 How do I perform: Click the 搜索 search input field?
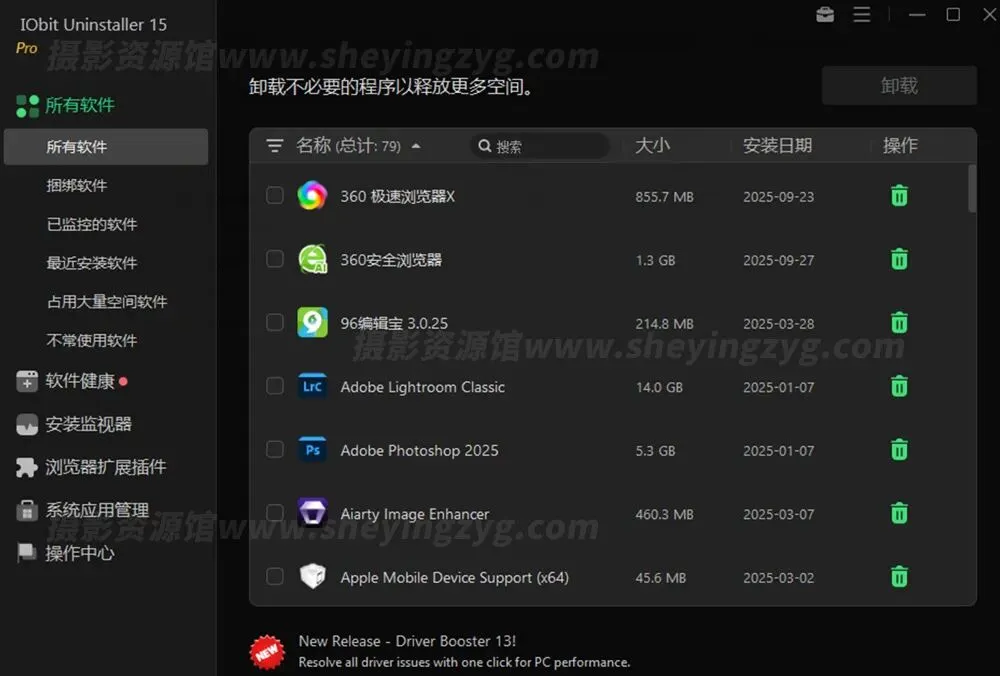point(540,146)
